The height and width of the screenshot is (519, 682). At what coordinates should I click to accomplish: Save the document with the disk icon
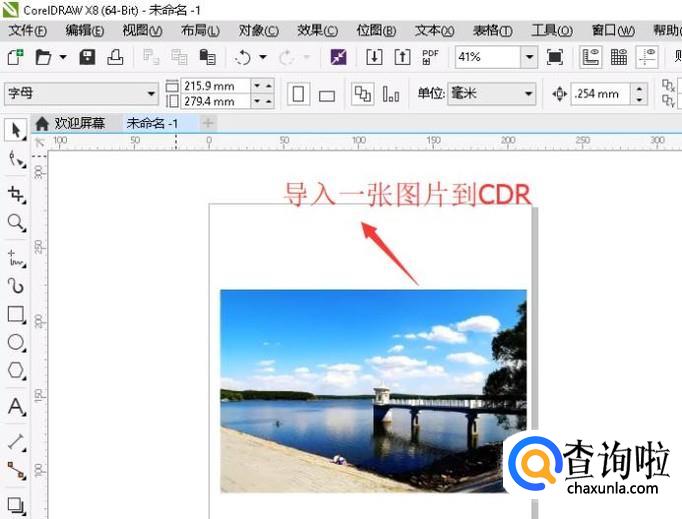pyautogui.click(x=87, y=57)
